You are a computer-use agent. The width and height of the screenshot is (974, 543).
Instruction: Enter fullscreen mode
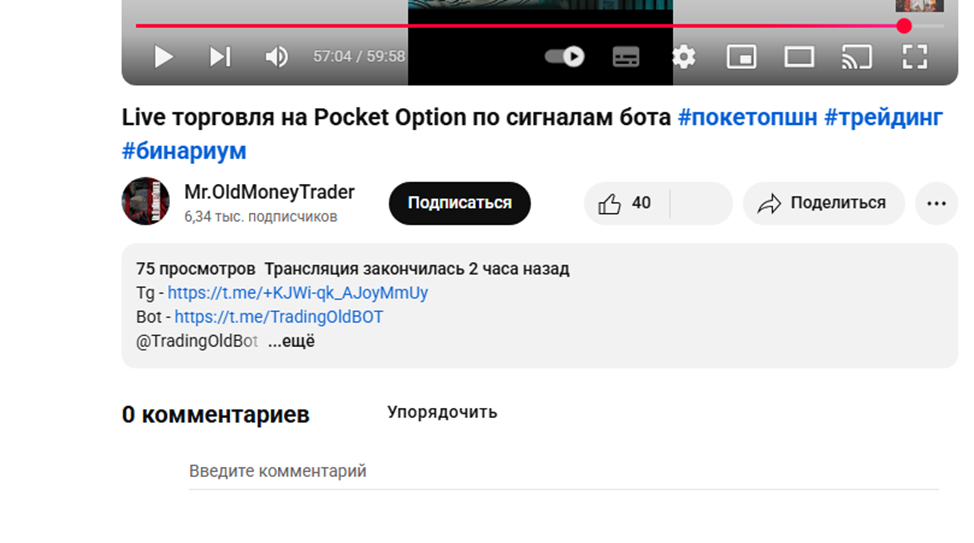pyautogui.click(x=914, y=57)
